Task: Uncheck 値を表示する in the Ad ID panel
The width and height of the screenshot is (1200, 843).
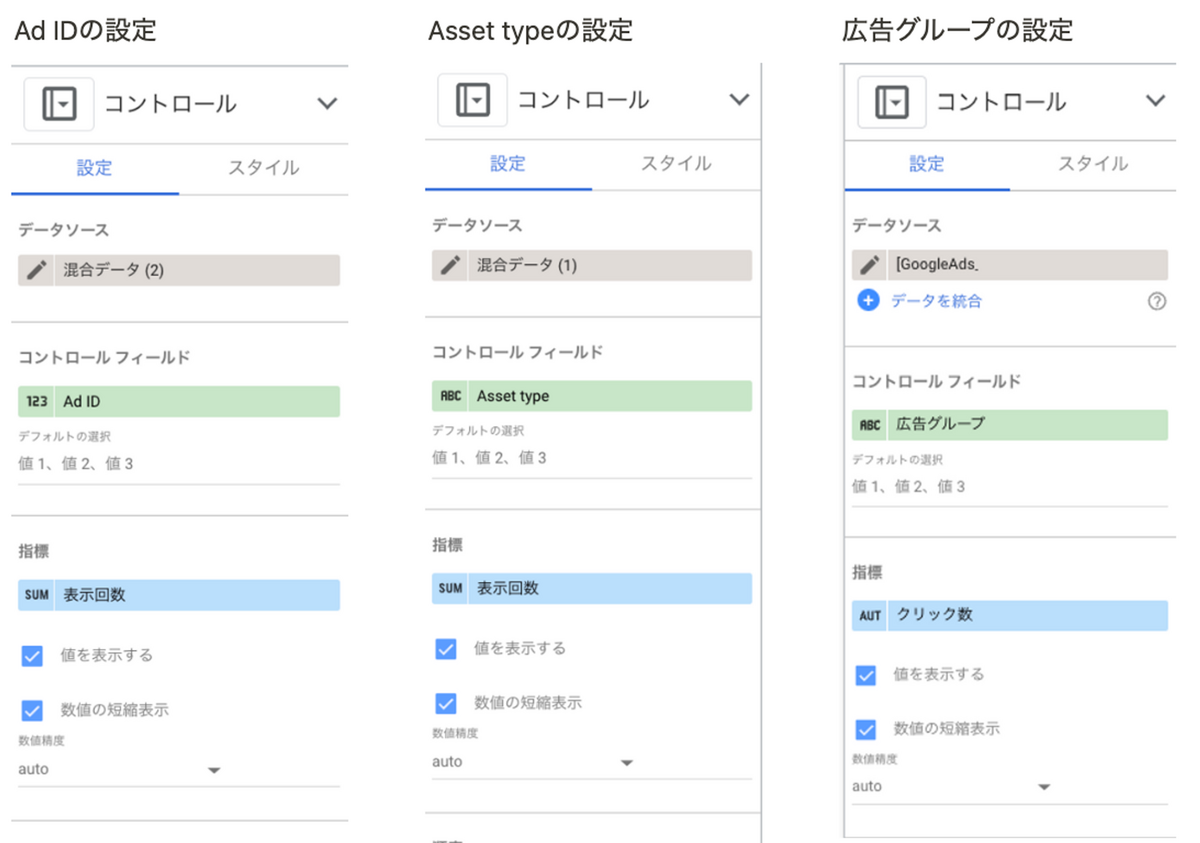Action: click(x=30, y=655)
